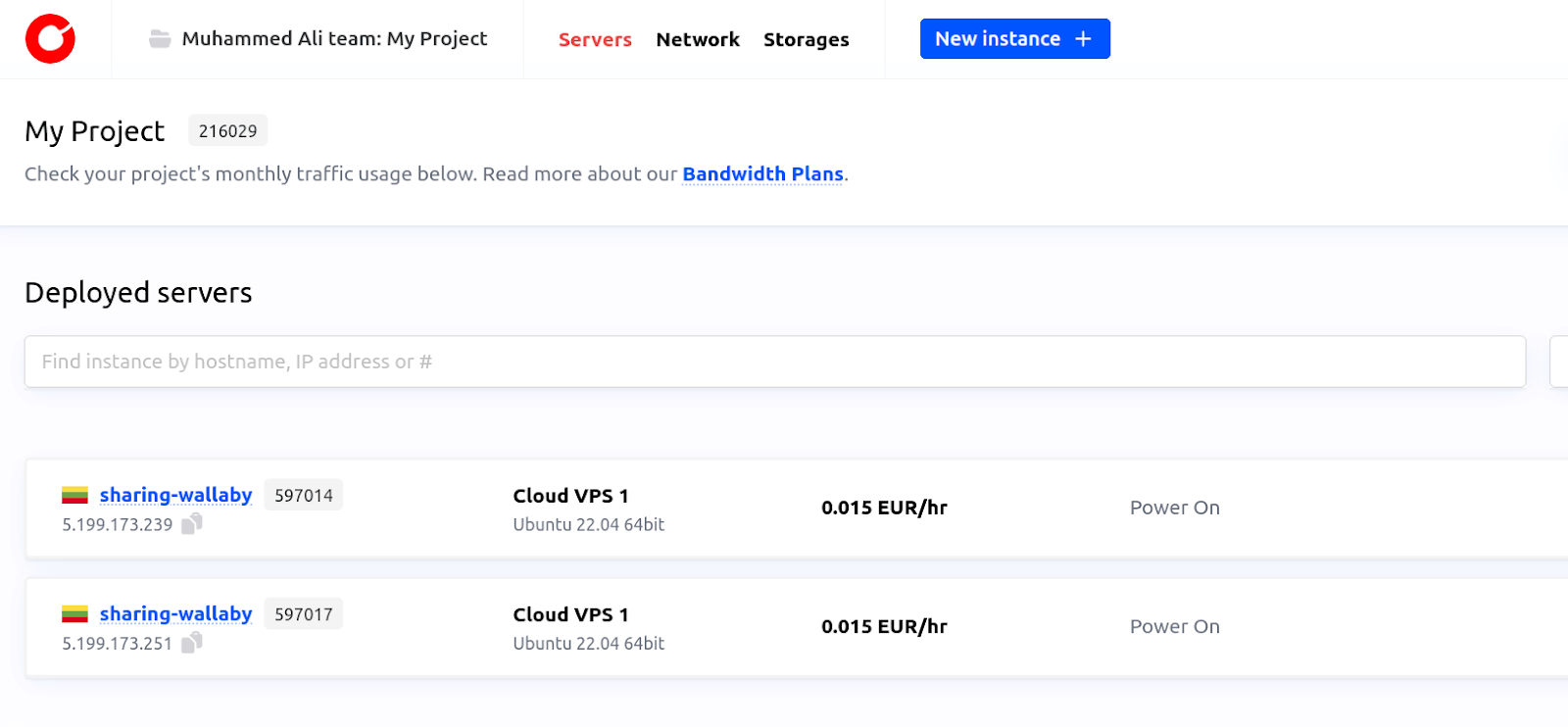Go to the Storages tab
The height and width of the screenshot is (727, 1568).
[x=806, y=40]
